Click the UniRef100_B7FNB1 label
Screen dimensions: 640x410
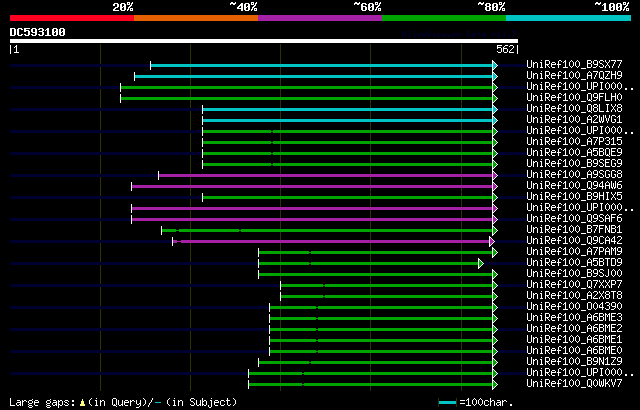point(574,230)
